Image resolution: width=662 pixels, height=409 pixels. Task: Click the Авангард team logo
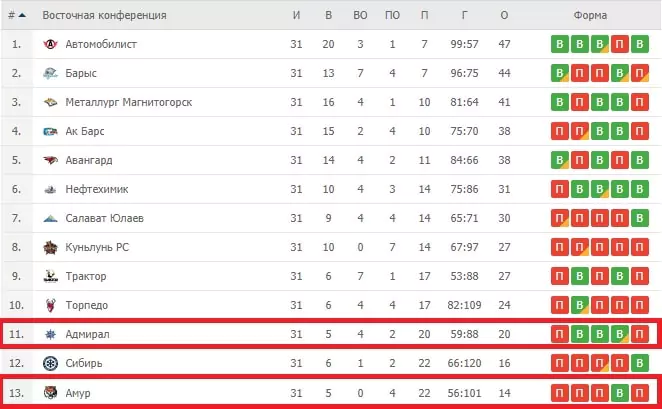(50, 160)
